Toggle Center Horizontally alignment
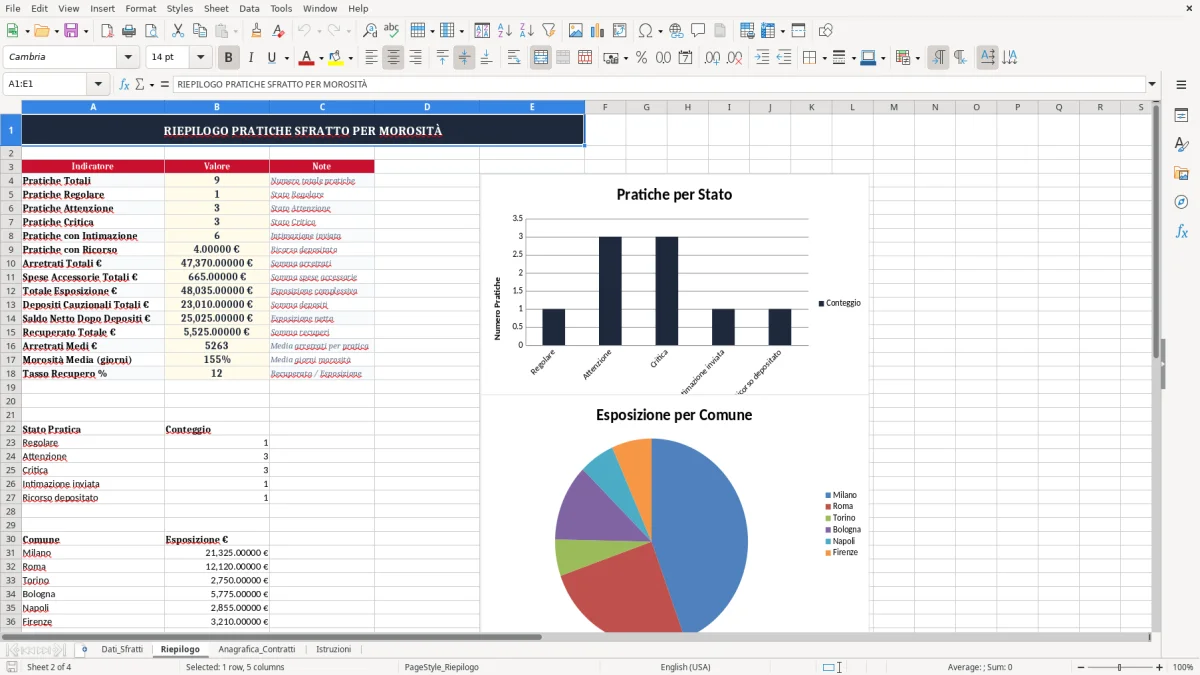Image resolution: width=1200 pixels, height=675 pixels. click(393, 58)
